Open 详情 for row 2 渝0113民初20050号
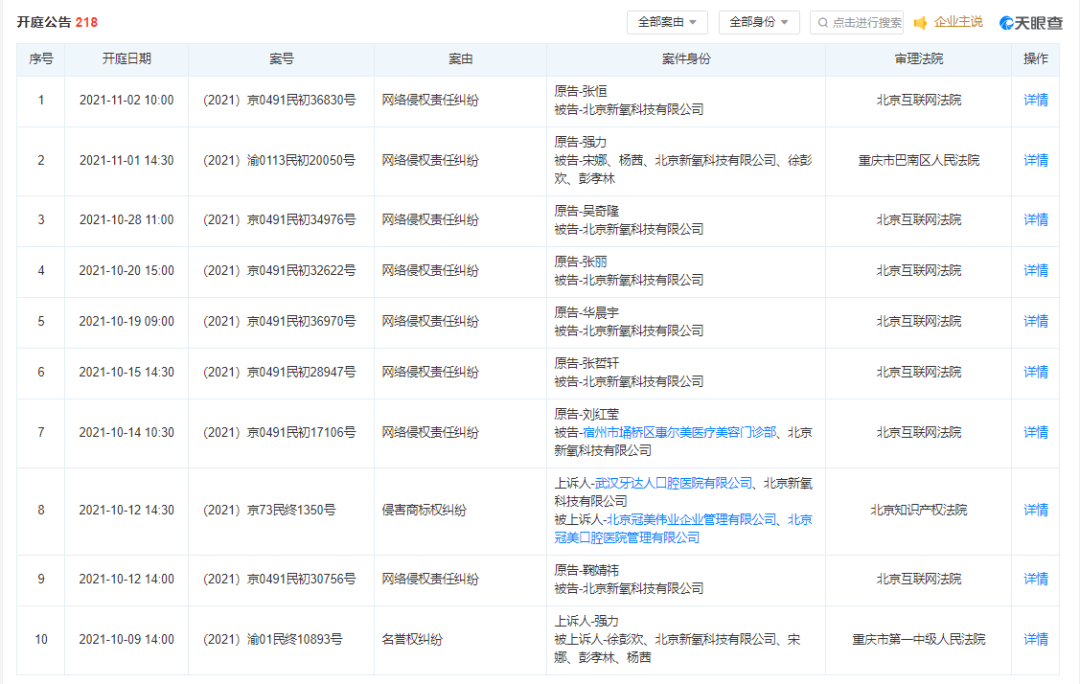1080x684 pixels. click(1035, 160)
